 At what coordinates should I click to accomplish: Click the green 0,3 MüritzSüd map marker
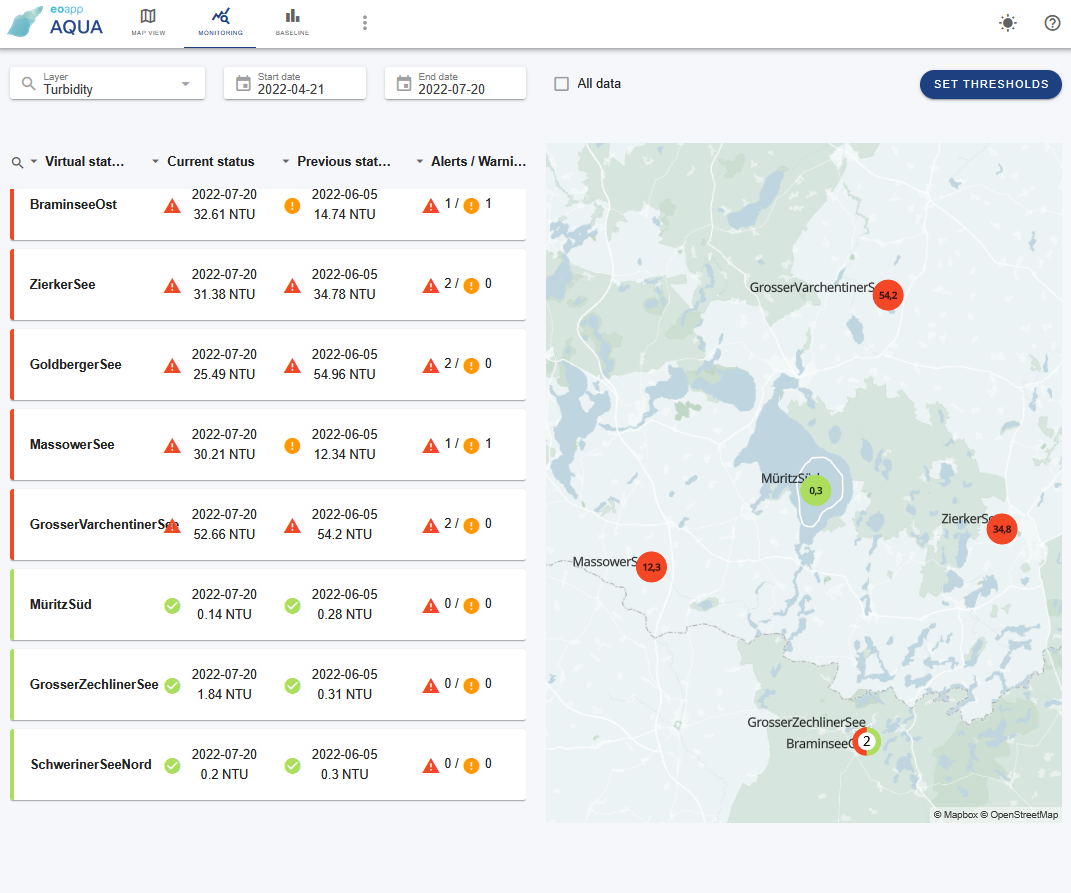click(816, 491)
